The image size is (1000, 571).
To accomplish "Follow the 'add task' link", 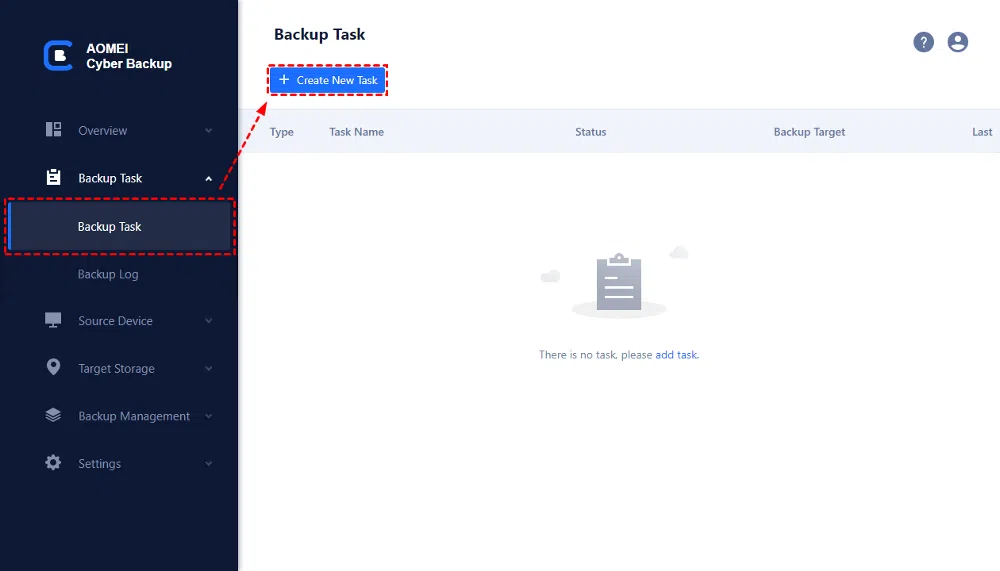I will pyautogui.click(x=676, y=355).
